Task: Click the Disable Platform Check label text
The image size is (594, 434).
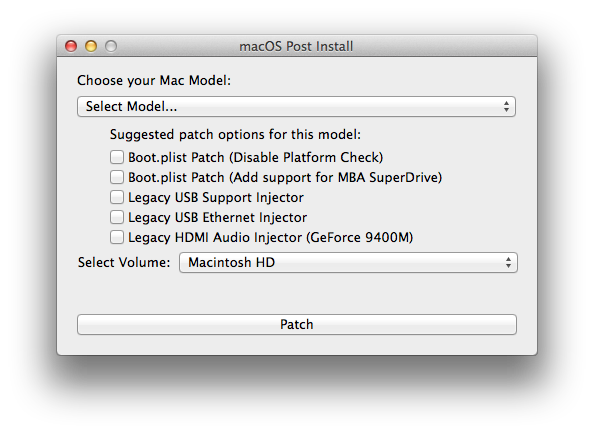Action: pos(306,157)
